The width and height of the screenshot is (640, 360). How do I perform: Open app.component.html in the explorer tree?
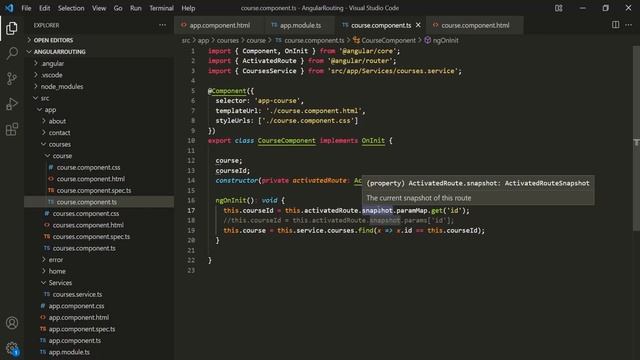pyautogui.click(x=99, y=317)
